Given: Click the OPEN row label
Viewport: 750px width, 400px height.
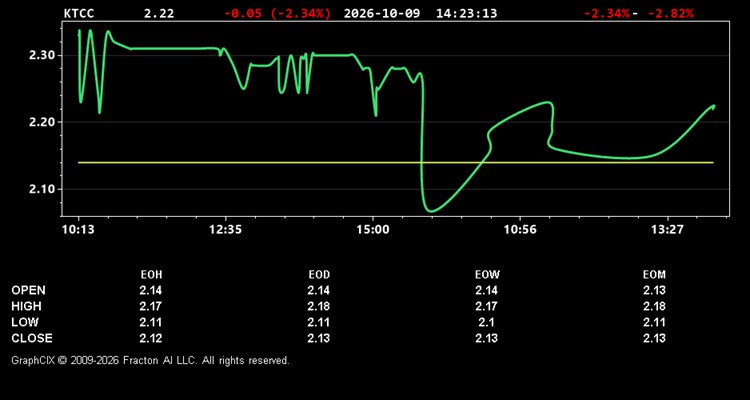Looking at the screenshot, I should click(29, 290).
